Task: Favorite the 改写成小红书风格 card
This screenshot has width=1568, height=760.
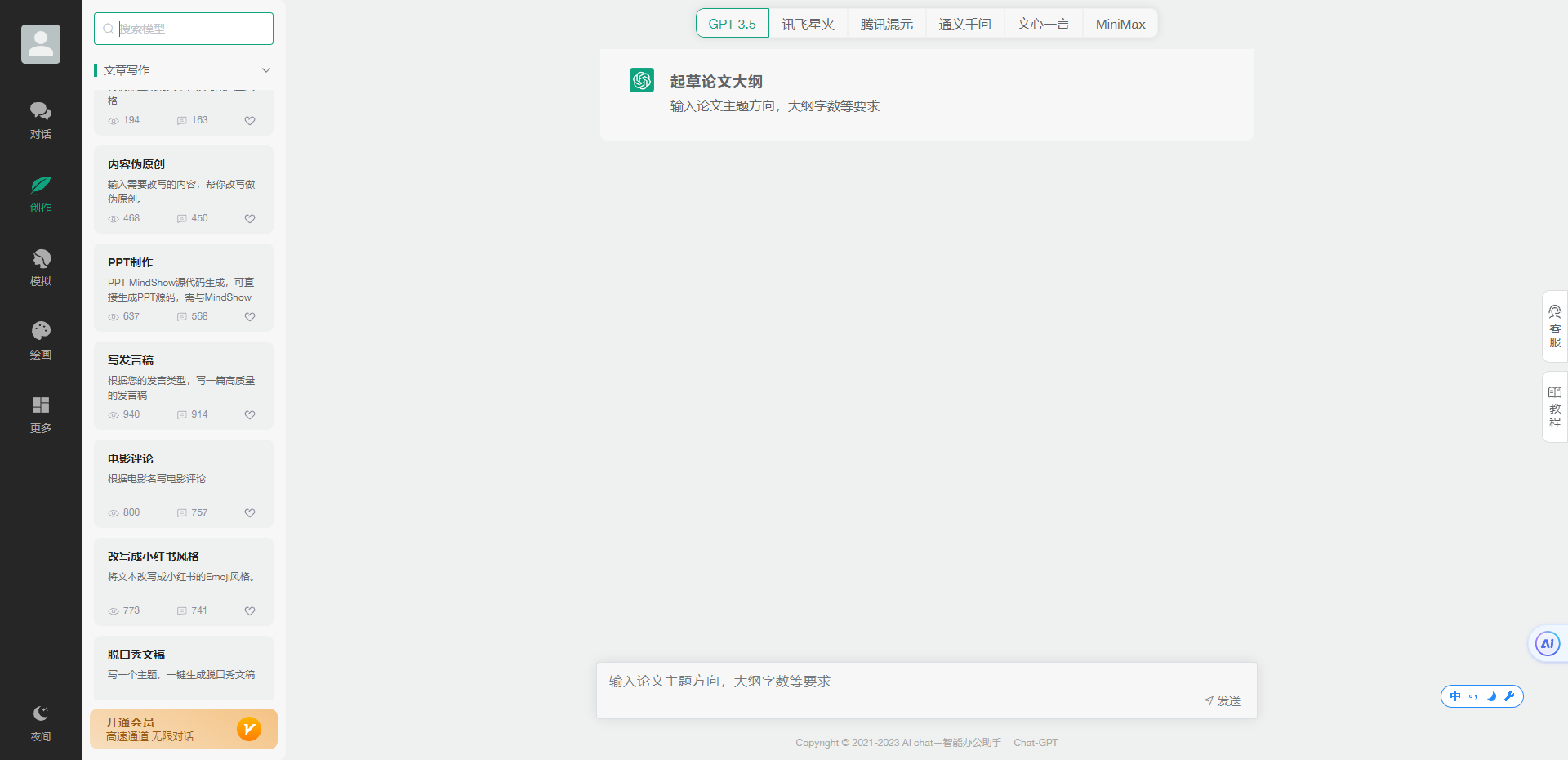Action: pos(250,611)
